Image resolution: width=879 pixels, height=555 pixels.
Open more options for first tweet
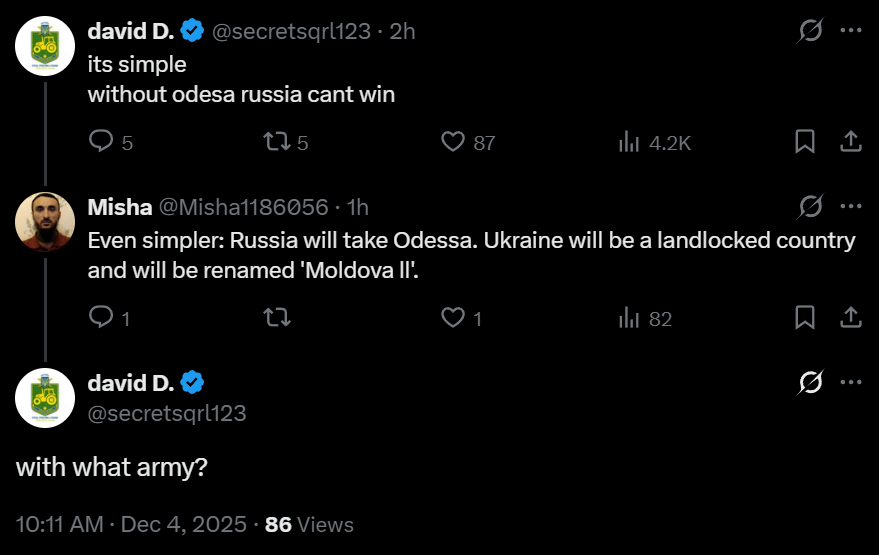[851, 30]
